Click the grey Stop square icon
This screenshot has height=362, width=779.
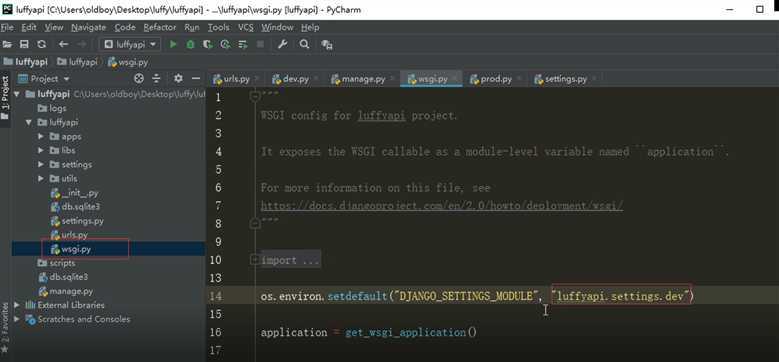coord(260,45)
